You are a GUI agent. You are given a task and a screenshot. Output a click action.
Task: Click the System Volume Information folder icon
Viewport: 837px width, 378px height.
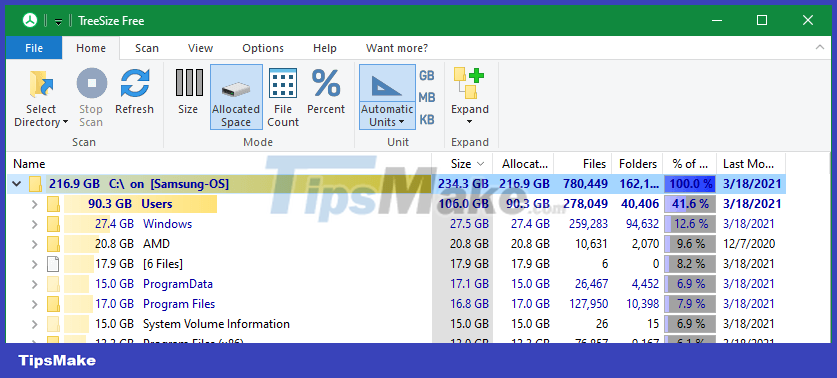point(53,324)
